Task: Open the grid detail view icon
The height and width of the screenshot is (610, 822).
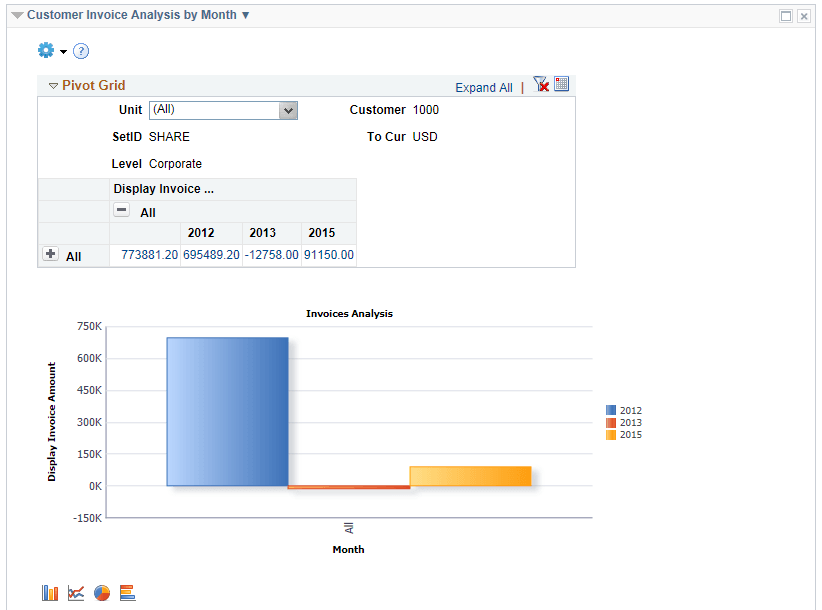Action: pyautogui.click(x=561, y=84)
